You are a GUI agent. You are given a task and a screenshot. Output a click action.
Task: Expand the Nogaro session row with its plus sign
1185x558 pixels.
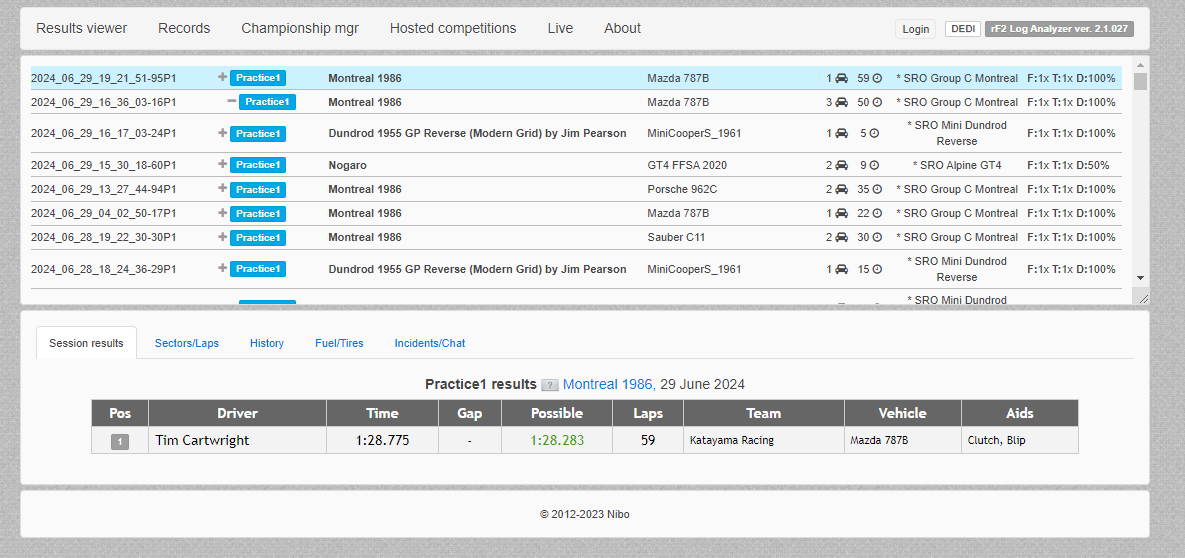[x=223, y=165]
